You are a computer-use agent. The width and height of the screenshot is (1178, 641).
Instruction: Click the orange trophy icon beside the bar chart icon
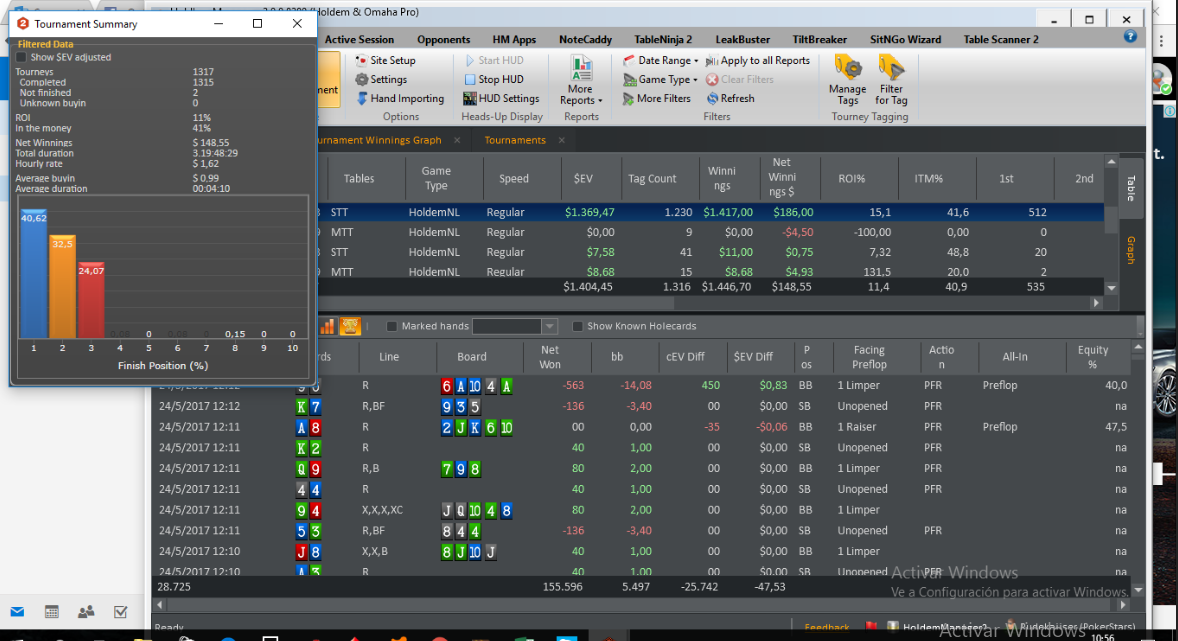click(x=350, y=326)
